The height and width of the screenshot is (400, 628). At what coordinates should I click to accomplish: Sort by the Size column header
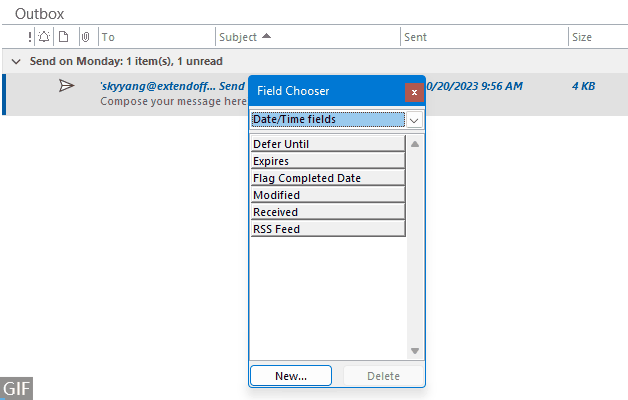click(582, 37)
